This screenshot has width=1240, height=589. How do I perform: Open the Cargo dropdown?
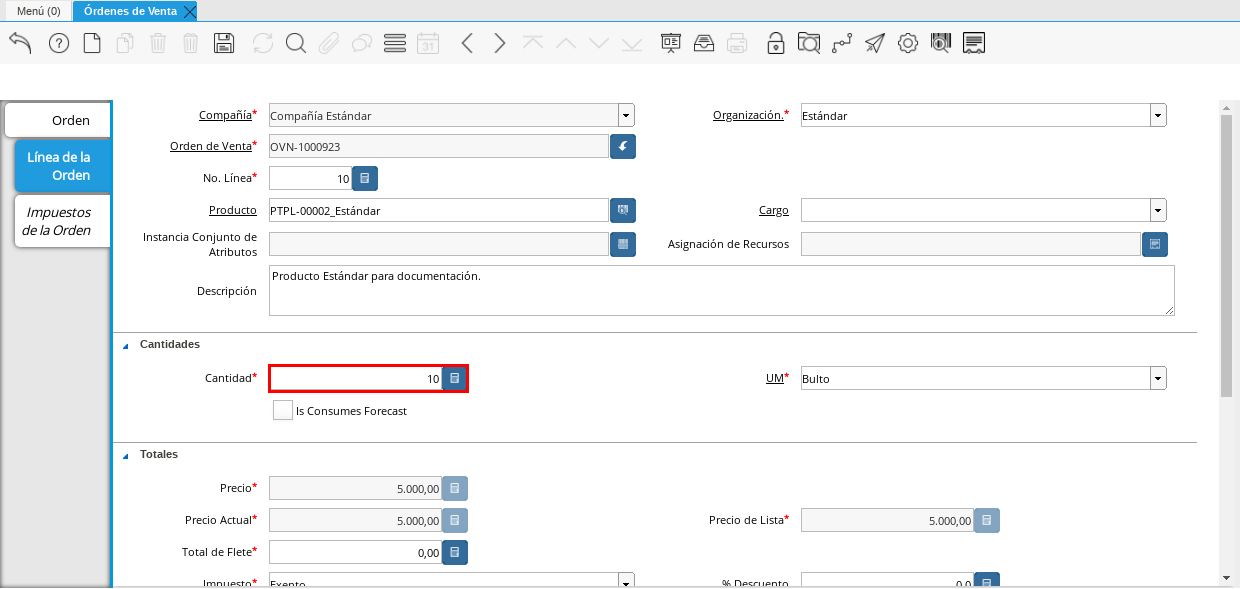[1158, 210]
